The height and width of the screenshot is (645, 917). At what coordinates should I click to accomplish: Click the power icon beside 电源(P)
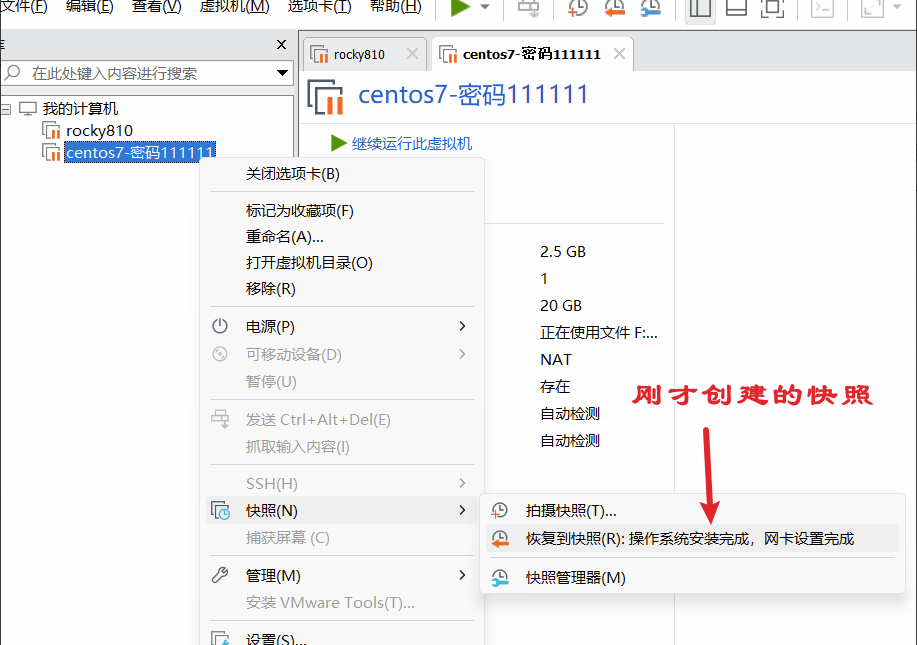(x=220, y=326)
